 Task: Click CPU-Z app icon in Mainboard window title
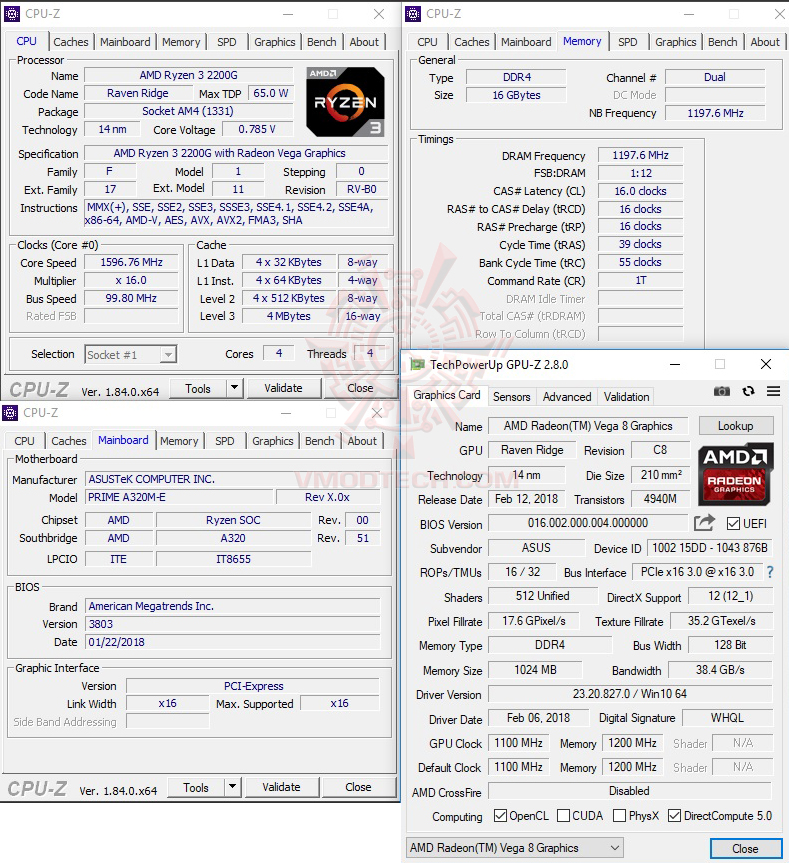point(10,413)
